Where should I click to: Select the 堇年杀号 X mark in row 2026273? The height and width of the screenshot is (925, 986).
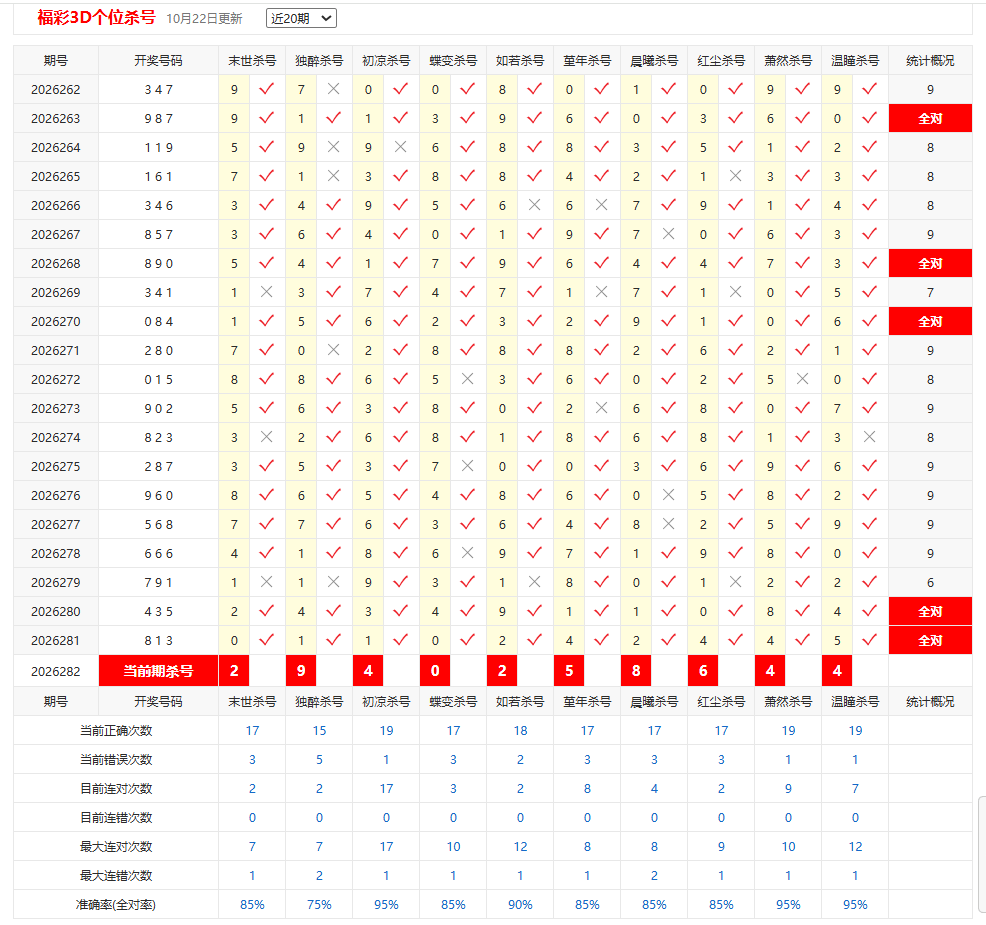tap(601, 407)
